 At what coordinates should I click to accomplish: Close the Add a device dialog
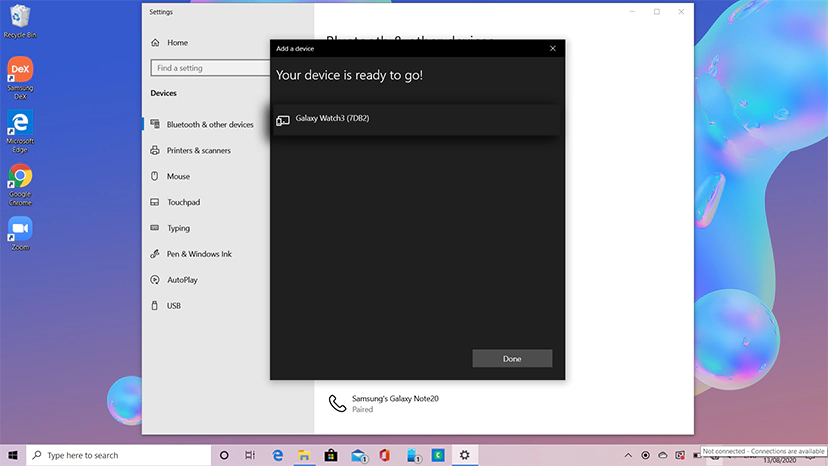click(x=552, y=48)
